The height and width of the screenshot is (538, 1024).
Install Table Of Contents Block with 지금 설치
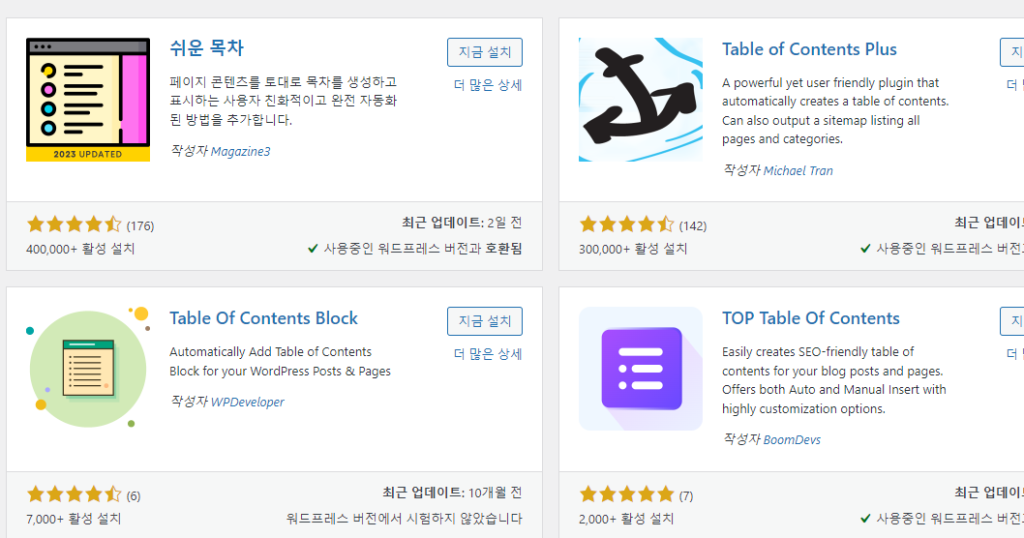coord(485,321)
